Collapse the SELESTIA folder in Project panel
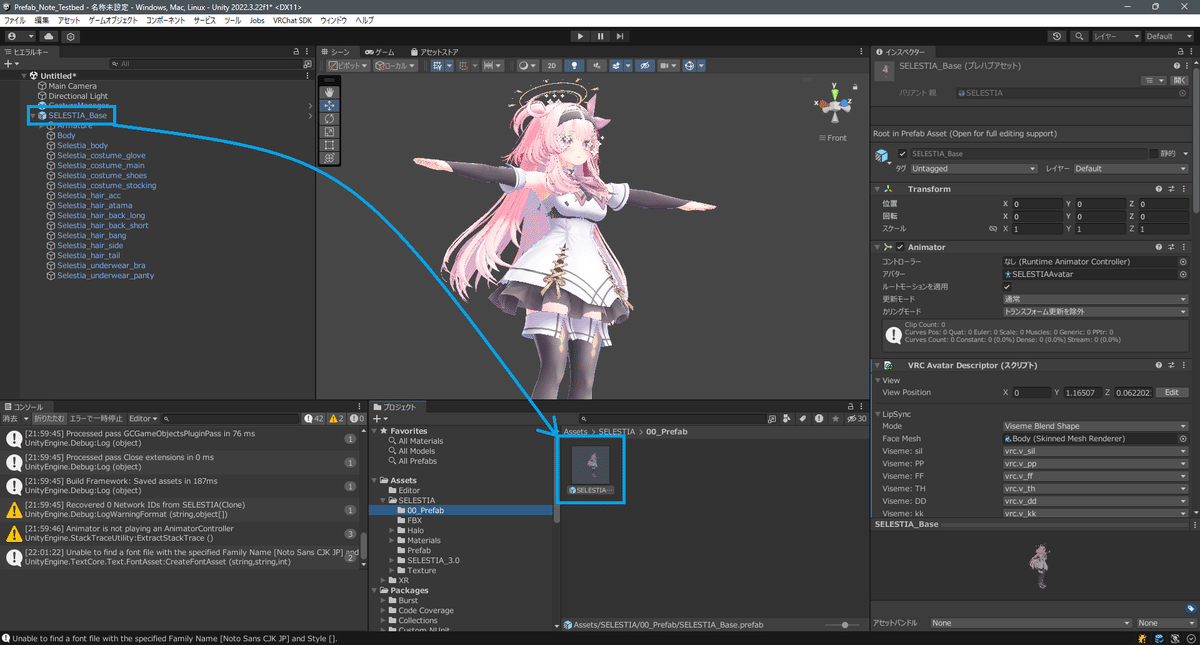Screen dimensions: 1200x645 pyautogui.click(x=380, y=499)
